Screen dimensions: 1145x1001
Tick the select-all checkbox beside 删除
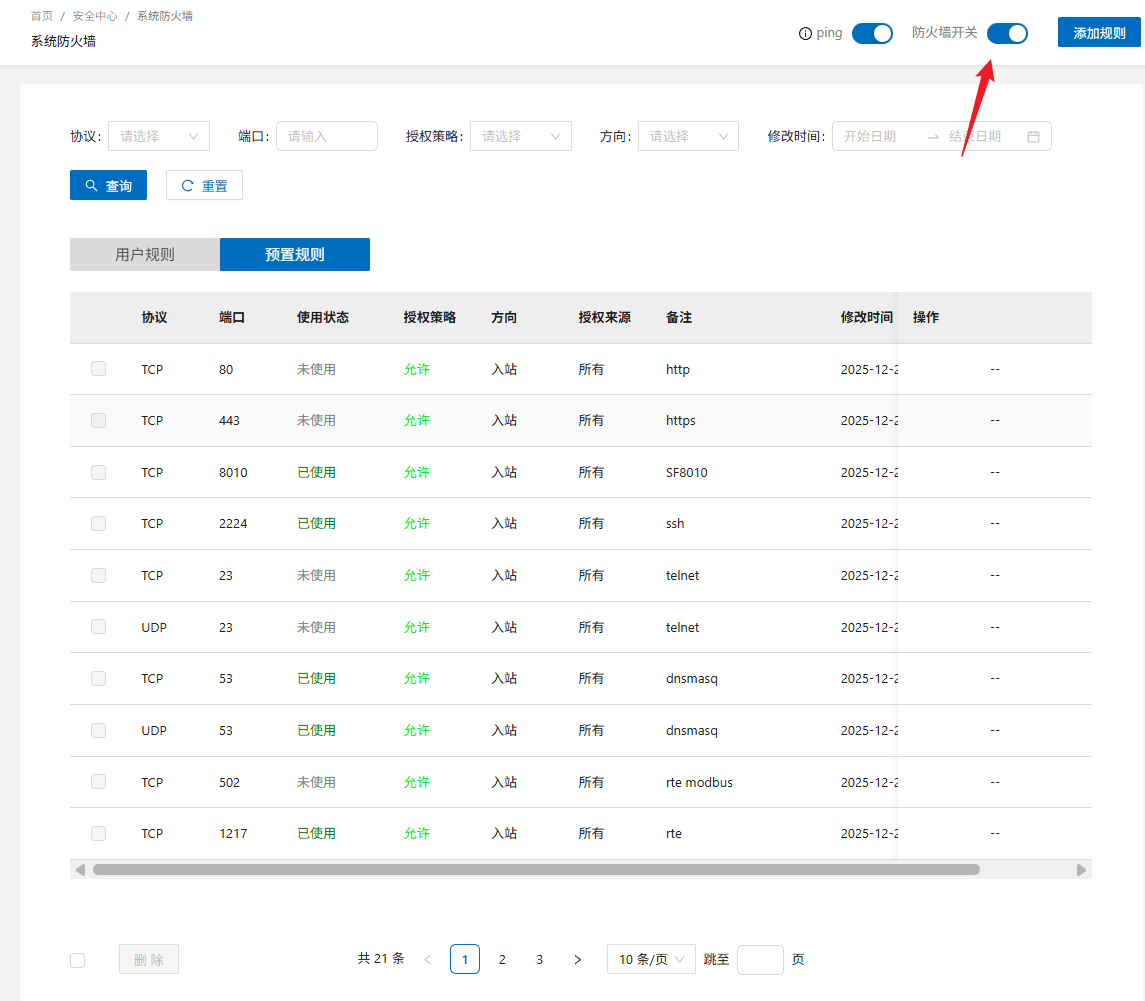(78, 961)
